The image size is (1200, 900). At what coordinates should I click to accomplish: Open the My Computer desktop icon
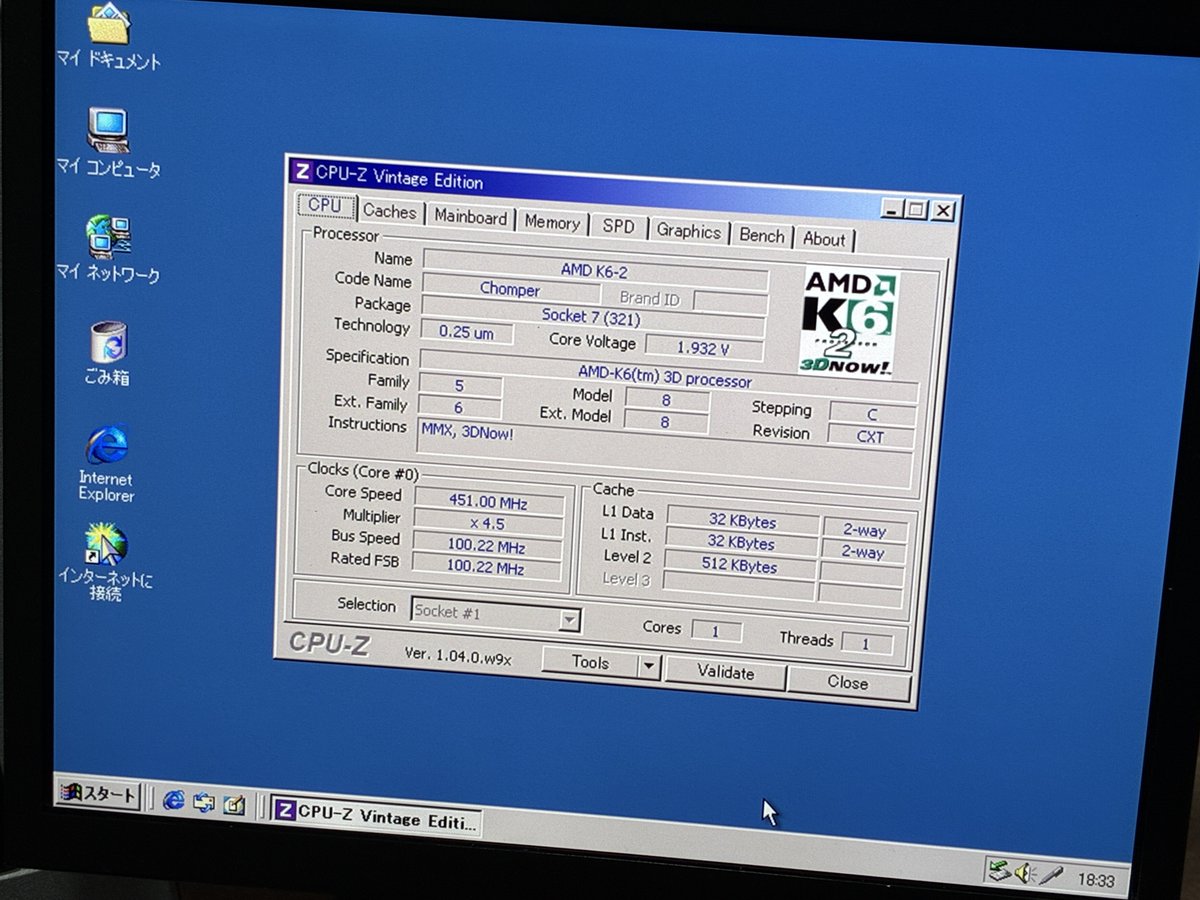[x=108, y=142]
